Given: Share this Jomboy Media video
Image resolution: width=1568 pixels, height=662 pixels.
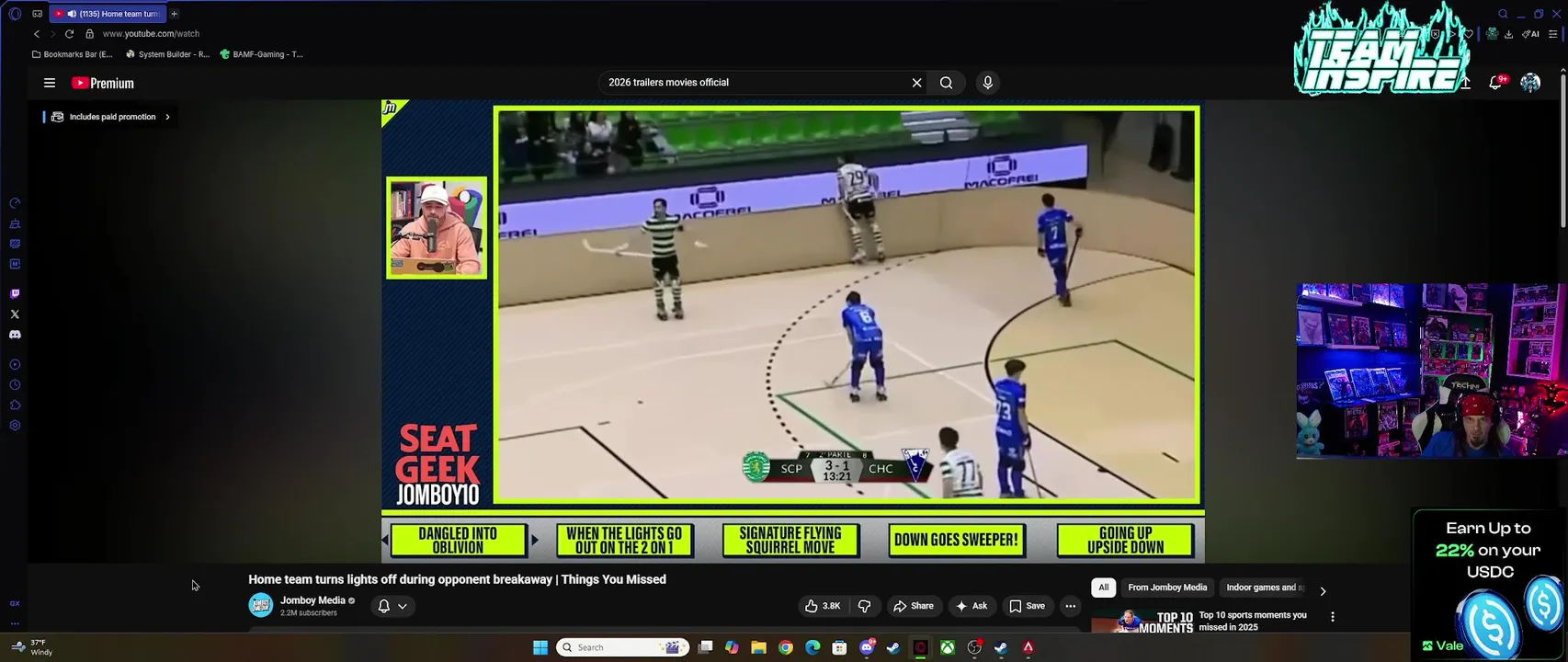Looking at the screenshot, I should coord(914,606).
